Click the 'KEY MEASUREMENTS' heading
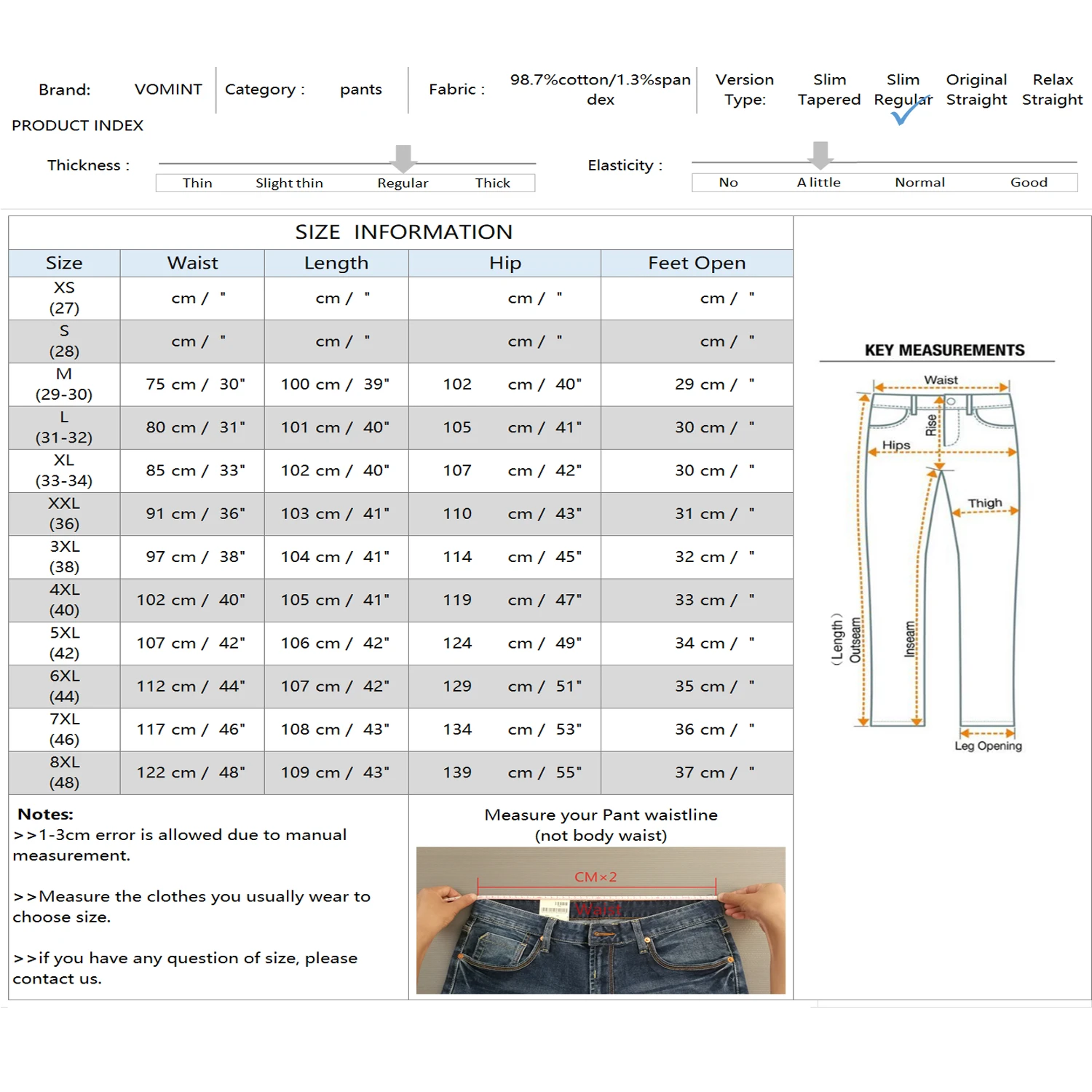1092x1092 pixels. pyautogui.click(x=944, y=350)
